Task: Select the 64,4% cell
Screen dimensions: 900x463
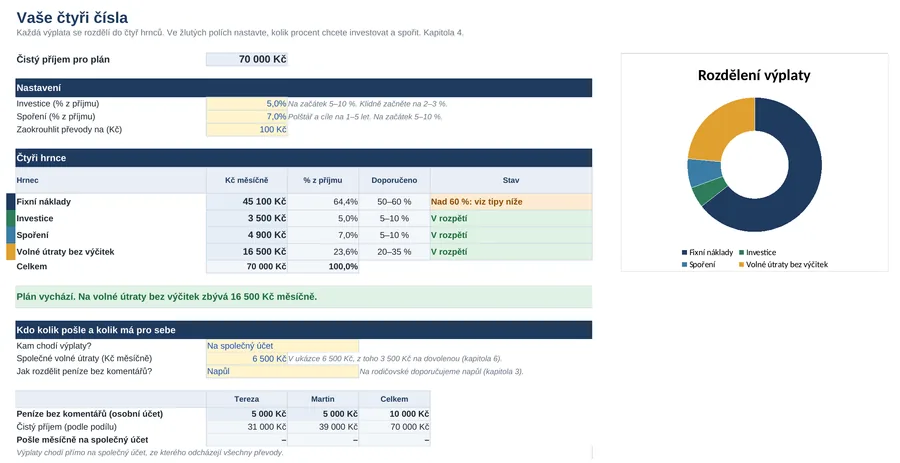Action: pyautogui.click(x=323, y=202)
